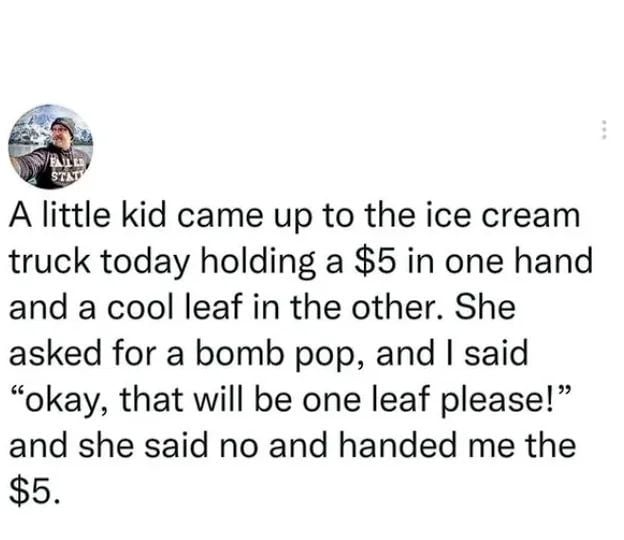Open the three-dot more options menu

602,131
